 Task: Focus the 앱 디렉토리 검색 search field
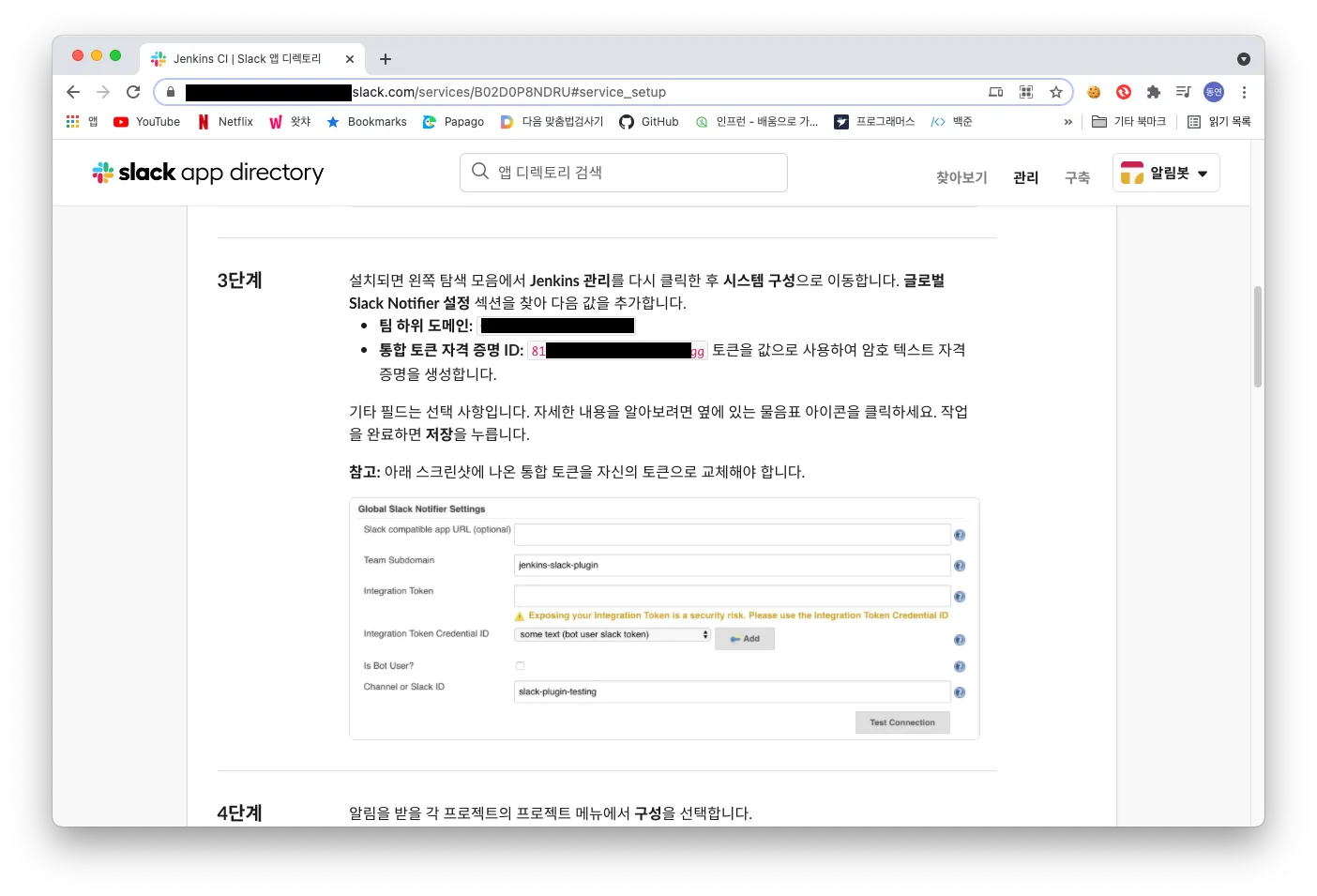[624, 173]
